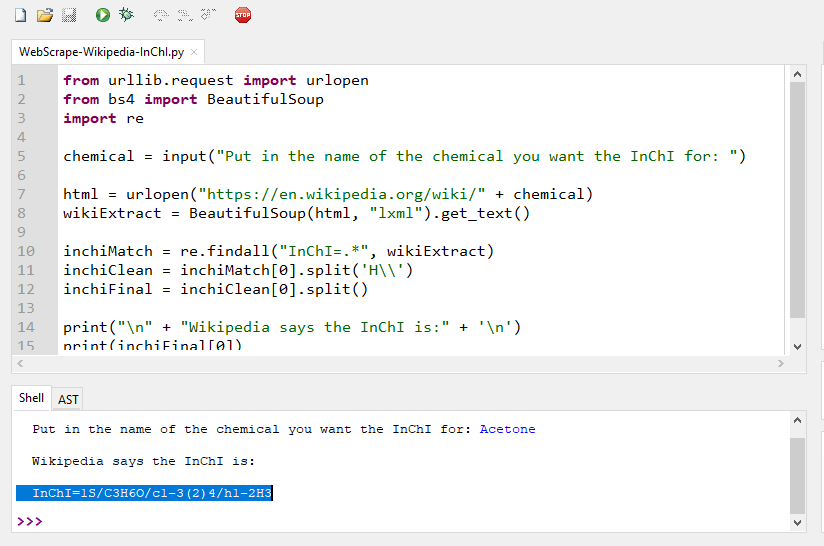Screen dimensions: 824x546
Task: Open a file with the folder icon
Action: coord(45,15)
